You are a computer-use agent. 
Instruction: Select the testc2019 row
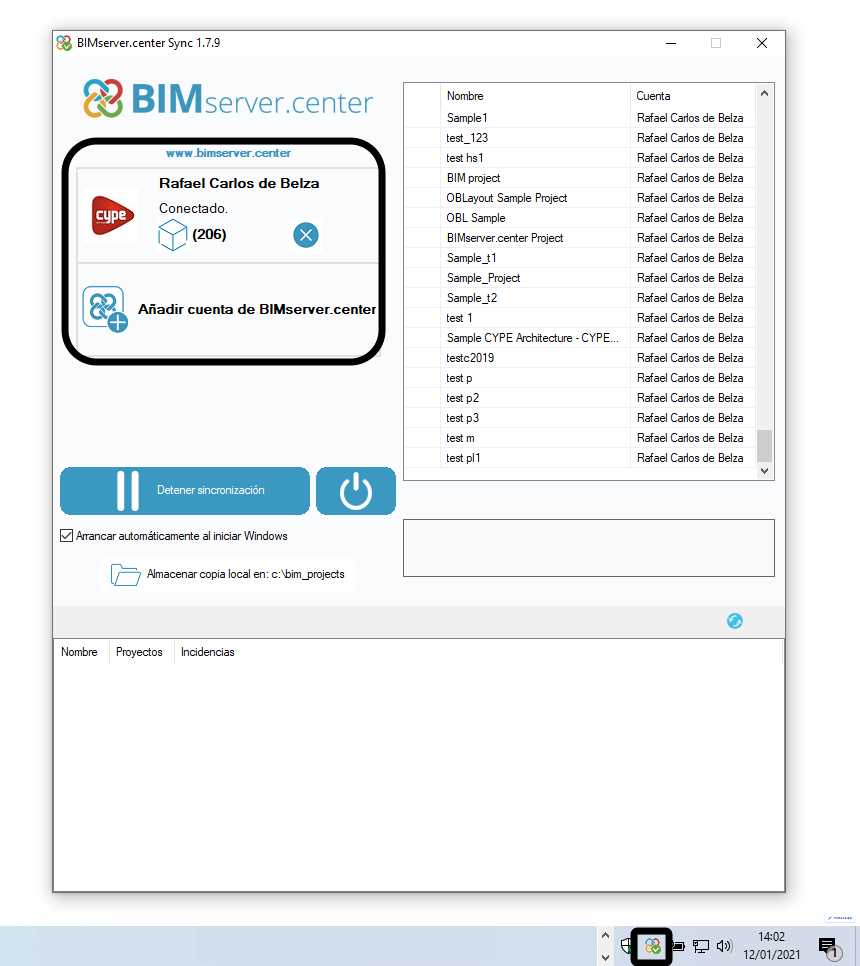coord(580,358)
